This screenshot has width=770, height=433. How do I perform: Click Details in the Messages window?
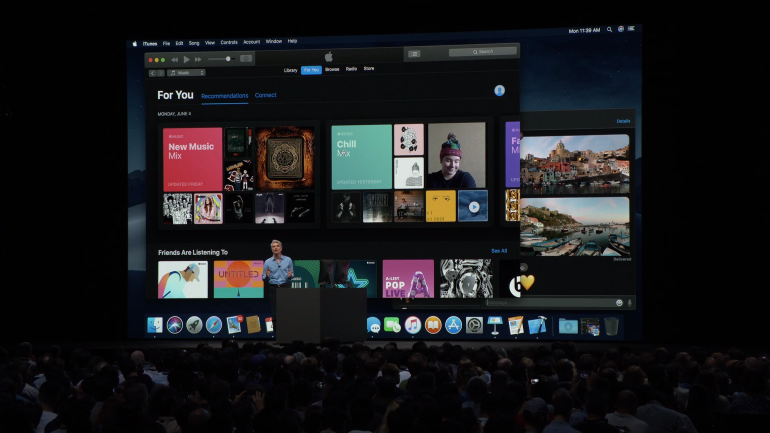point(623,121)
